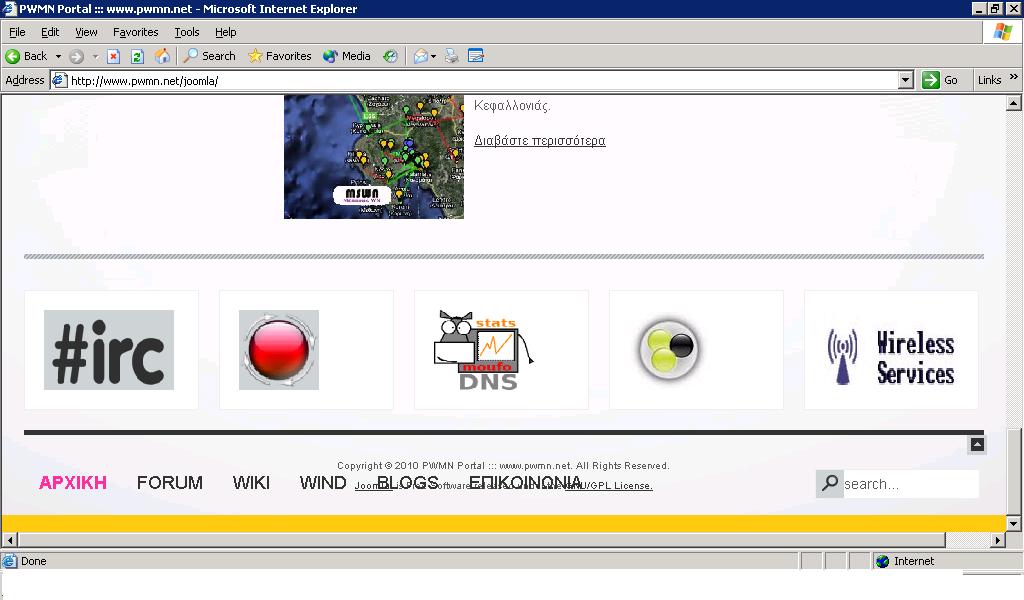
Task: Open the red button icon tile
Action: (279, 350)
